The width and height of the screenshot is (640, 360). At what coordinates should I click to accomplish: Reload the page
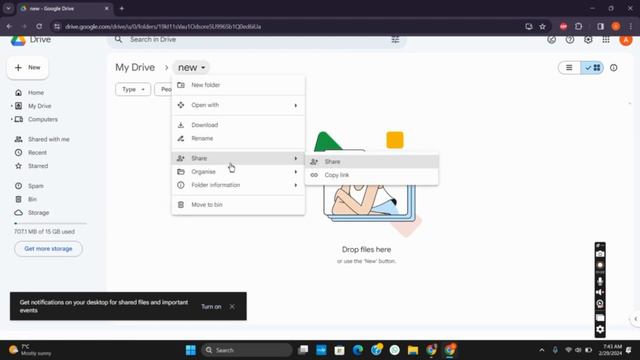39,27
